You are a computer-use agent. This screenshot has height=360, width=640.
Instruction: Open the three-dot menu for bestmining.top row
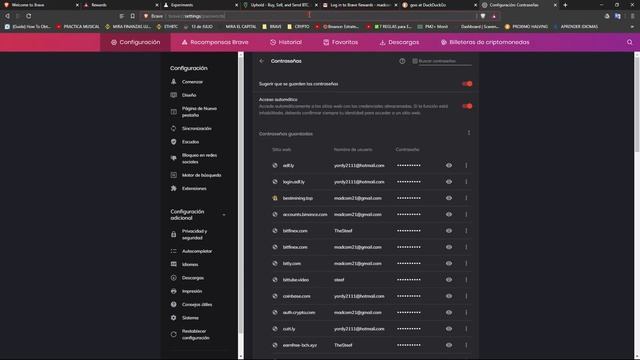click(466, 198)
